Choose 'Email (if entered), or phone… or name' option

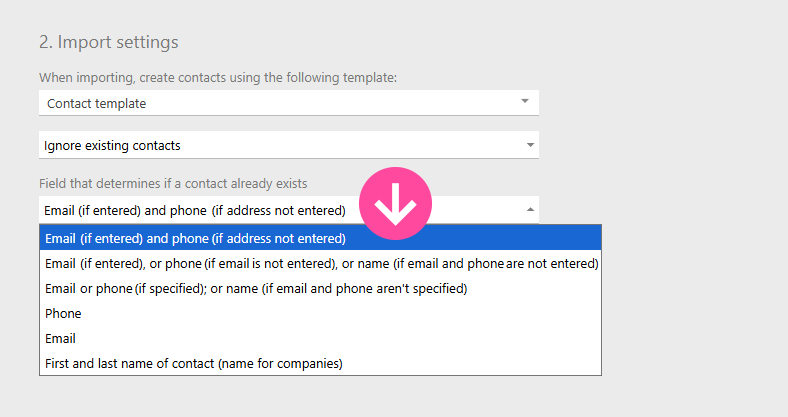(321, 264)
